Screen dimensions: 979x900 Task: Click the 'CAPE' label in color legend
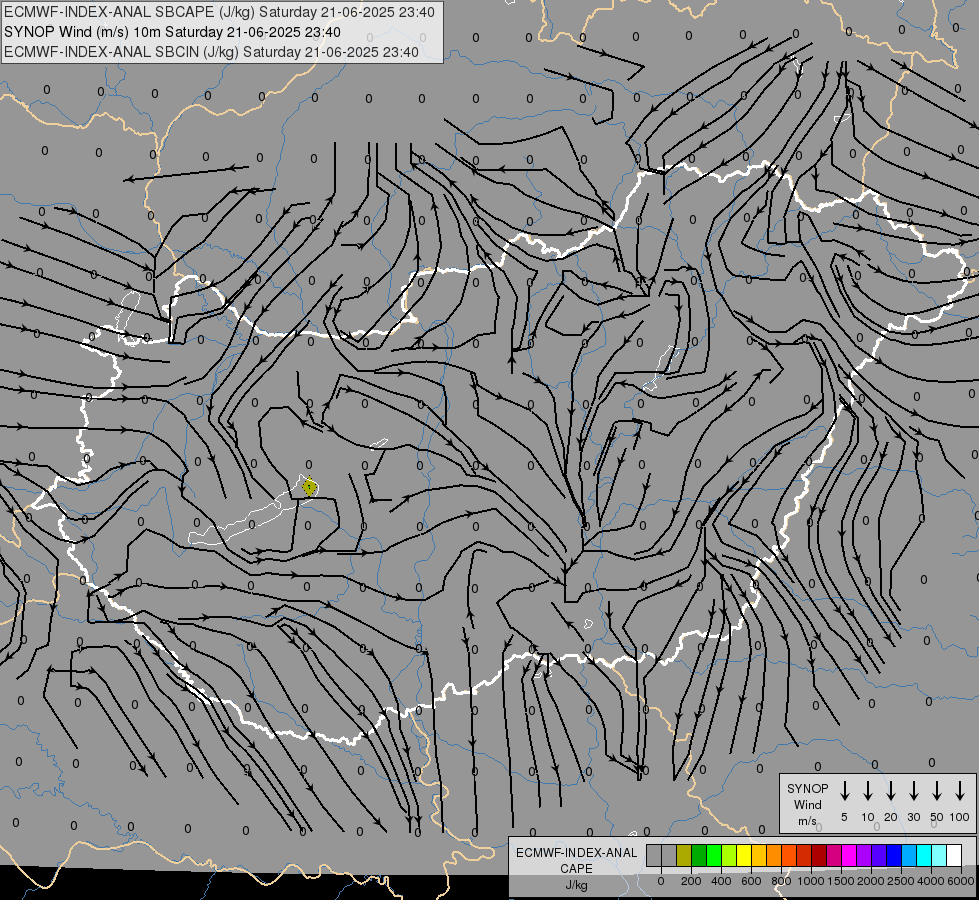(x=576, y=869)
